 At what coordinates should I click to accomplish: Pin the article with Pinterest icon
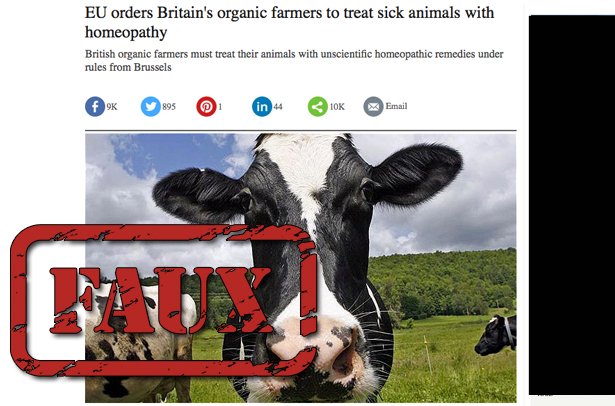[x=206, y=107]
